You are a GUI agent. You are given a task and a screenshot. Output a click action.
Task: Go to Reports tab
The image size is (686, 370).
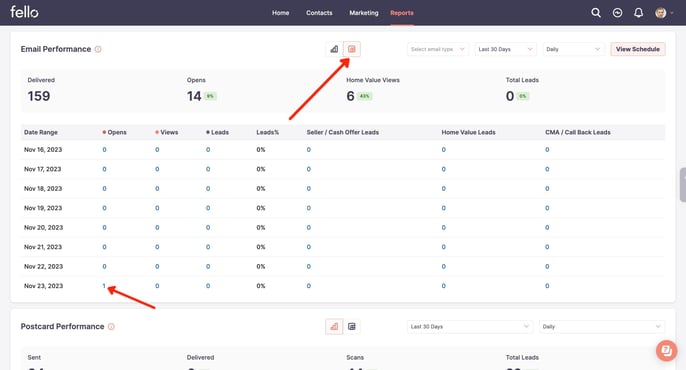click(402, 13)
